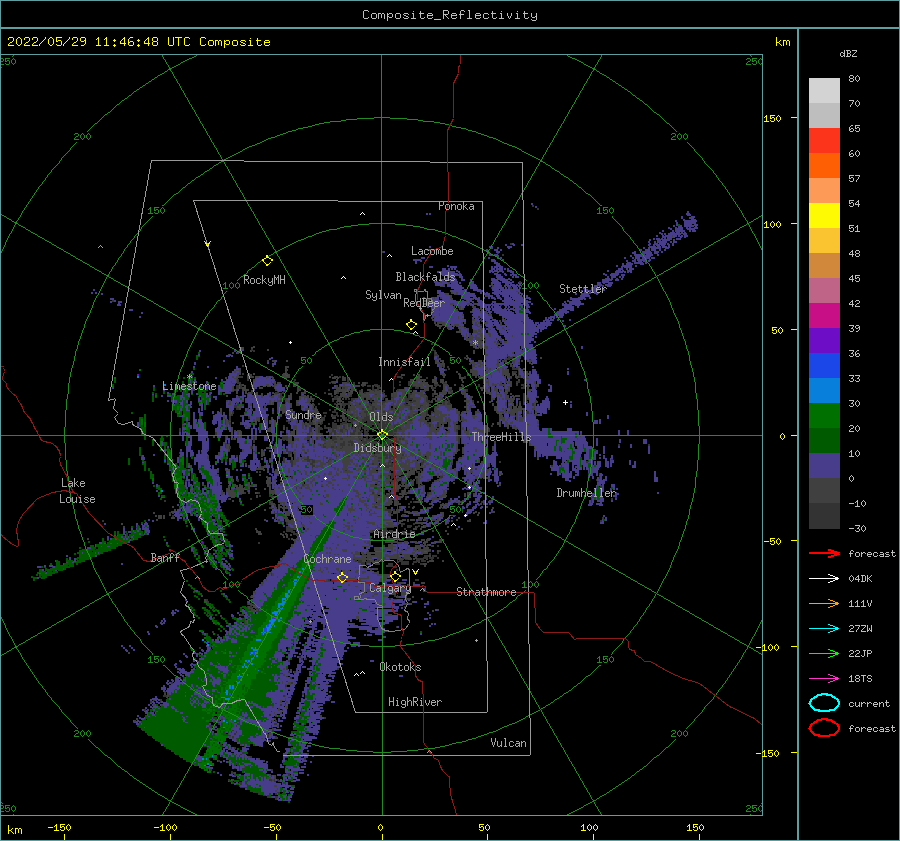Click the Banff label on map
Screen dimensions: 900x841
point(165,557)
